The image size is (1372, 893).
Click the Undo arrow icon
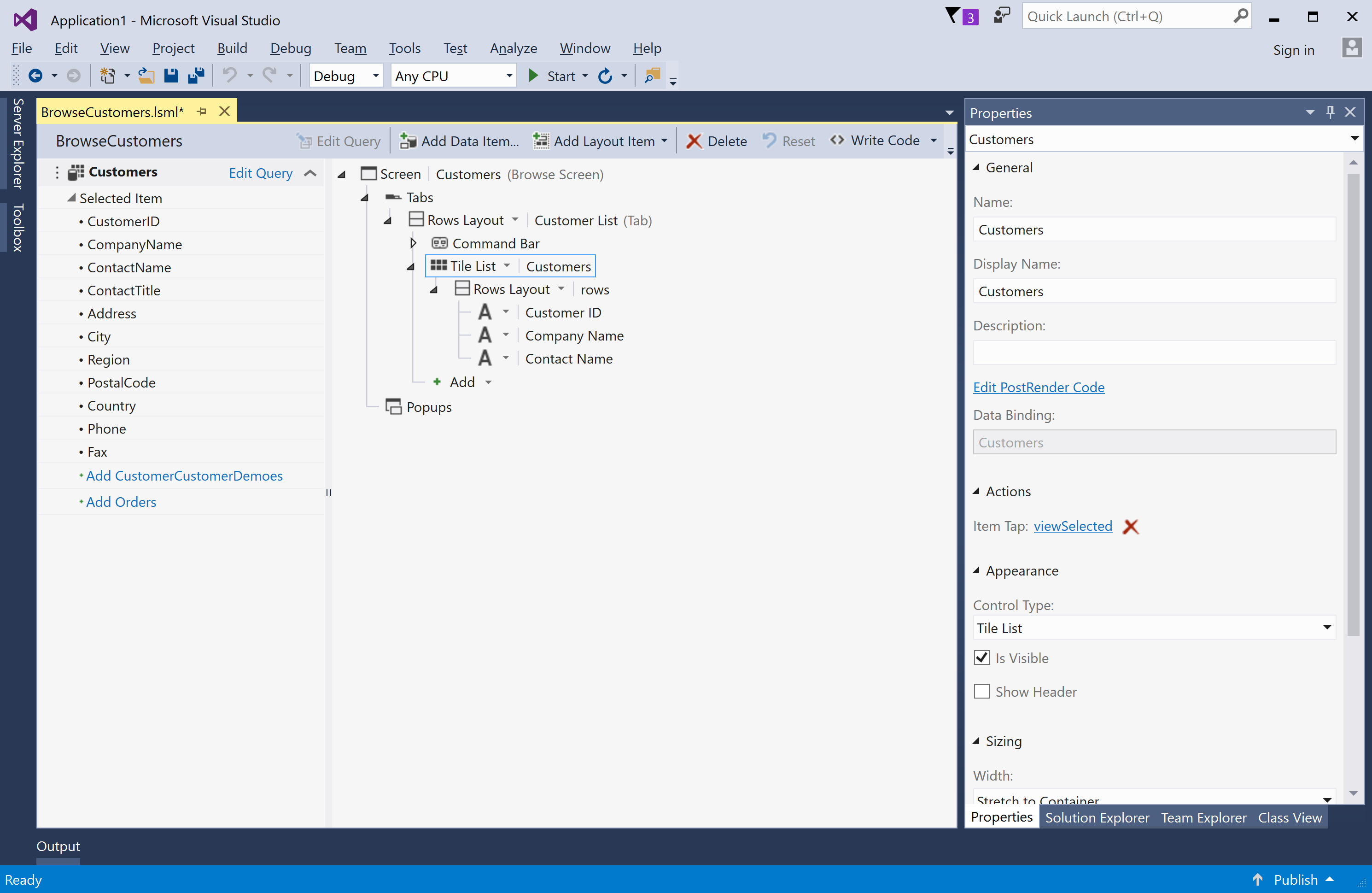point(230,75)
